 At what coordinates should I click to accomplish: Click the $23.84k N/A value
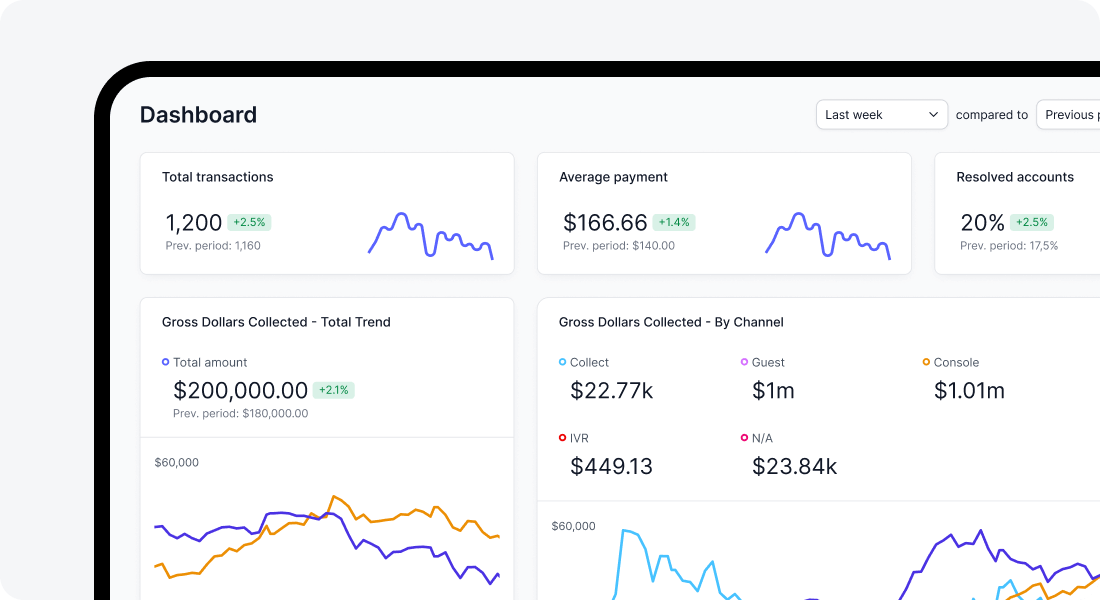(x=795, y=466)
